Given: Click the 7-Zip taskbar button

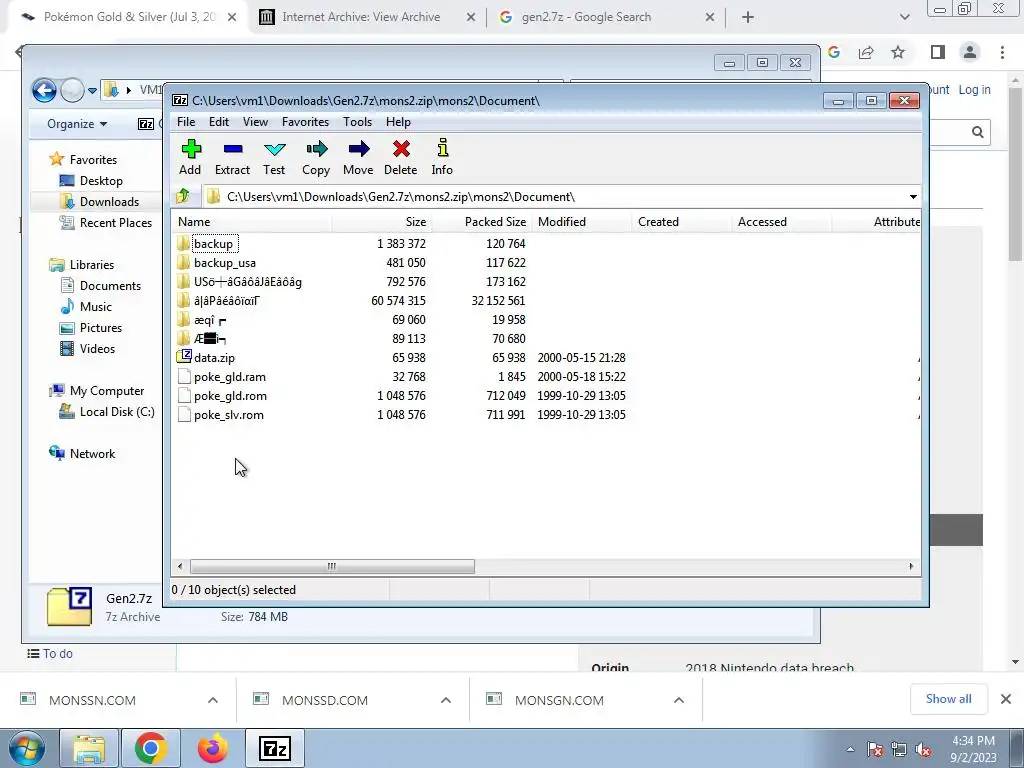Looking at the screenshot, I should tap(275, 748).
